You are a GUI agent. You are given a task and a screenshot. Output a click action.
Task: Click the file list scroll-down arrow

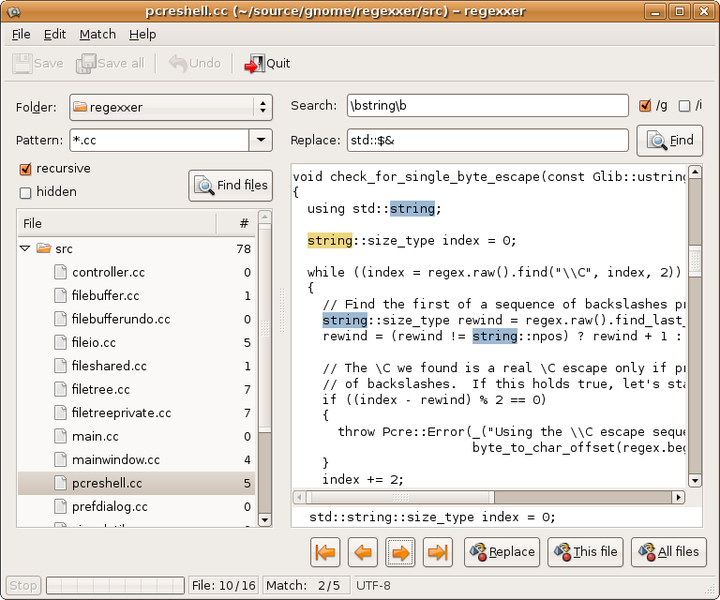(x=265, y=520)
